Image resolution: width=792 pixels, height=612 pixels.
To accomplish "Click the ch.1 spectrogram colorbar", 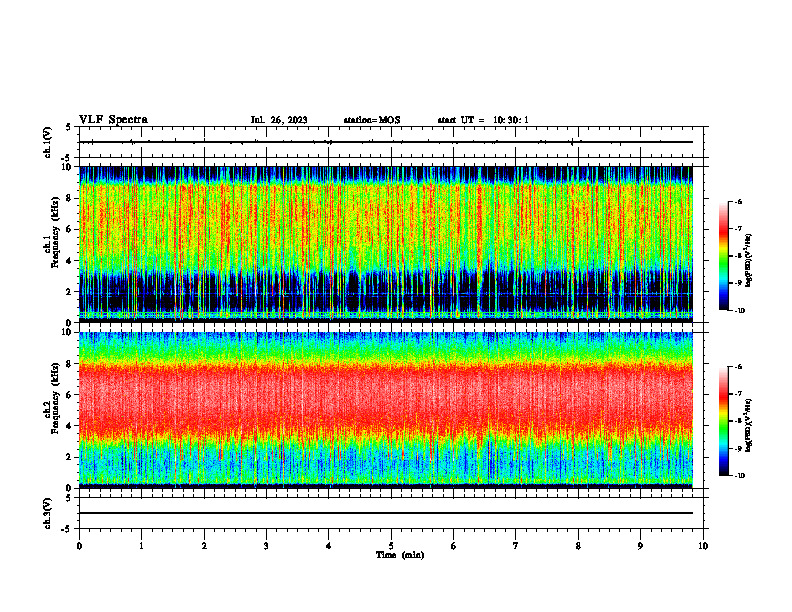I will pyautogui.click(x=723, y=256).
